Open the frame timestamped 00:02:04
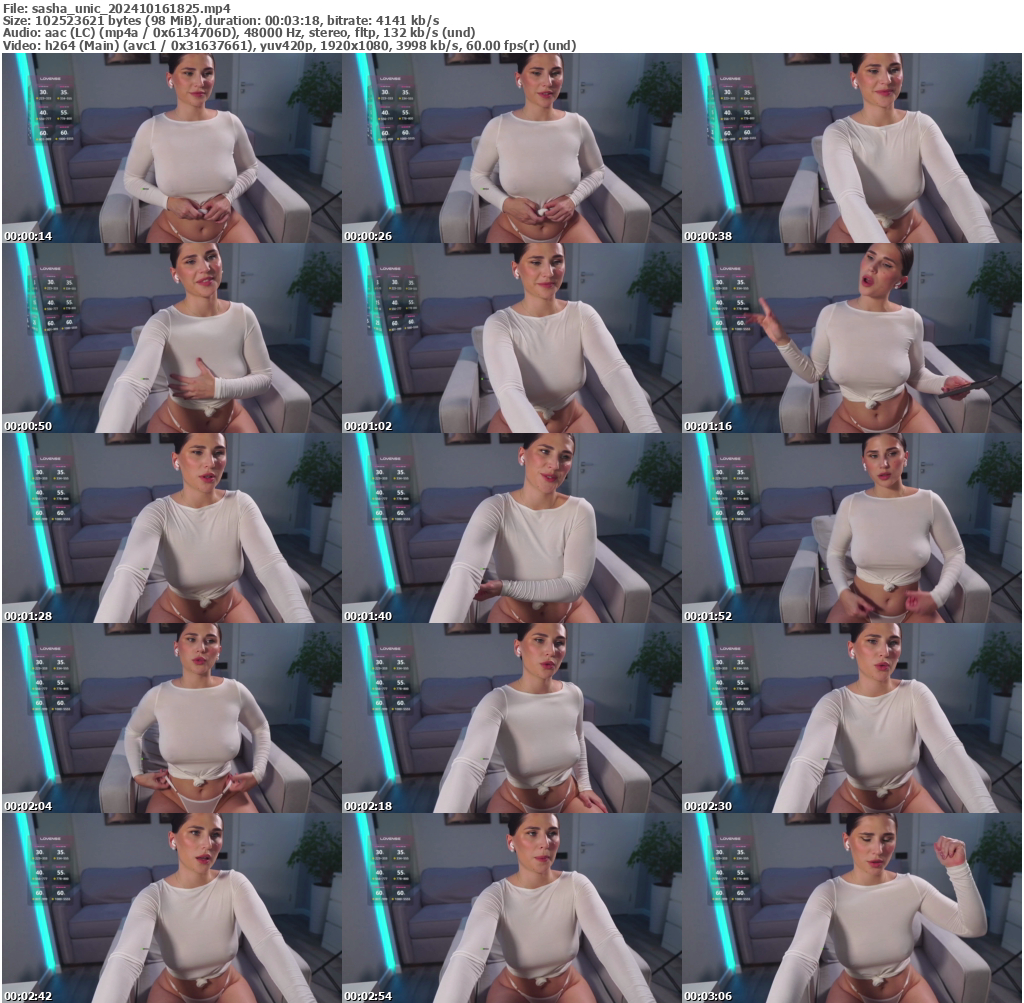 171,718
